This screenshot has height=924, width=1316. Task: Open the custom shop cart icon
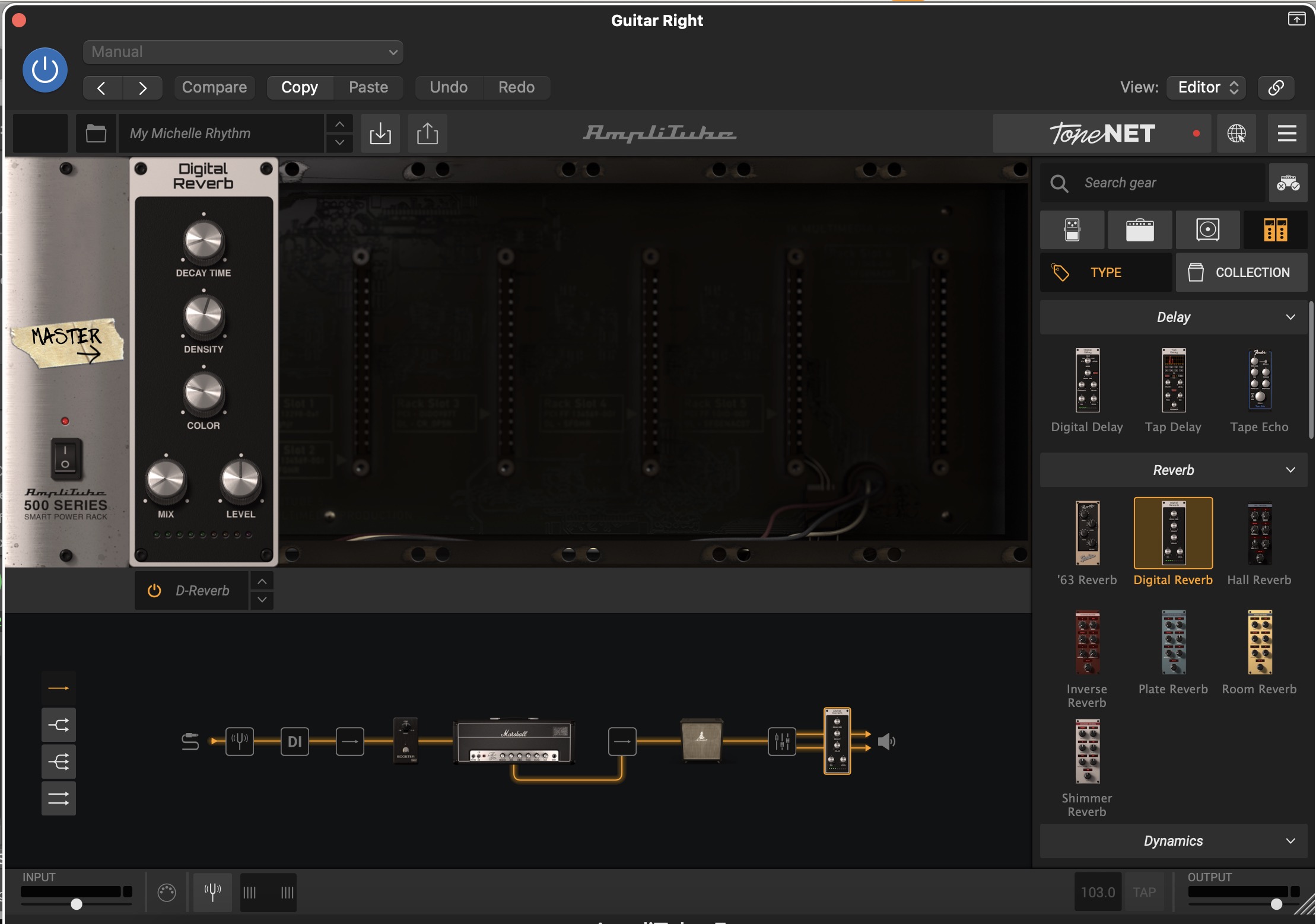click(x=1288, y=183)
